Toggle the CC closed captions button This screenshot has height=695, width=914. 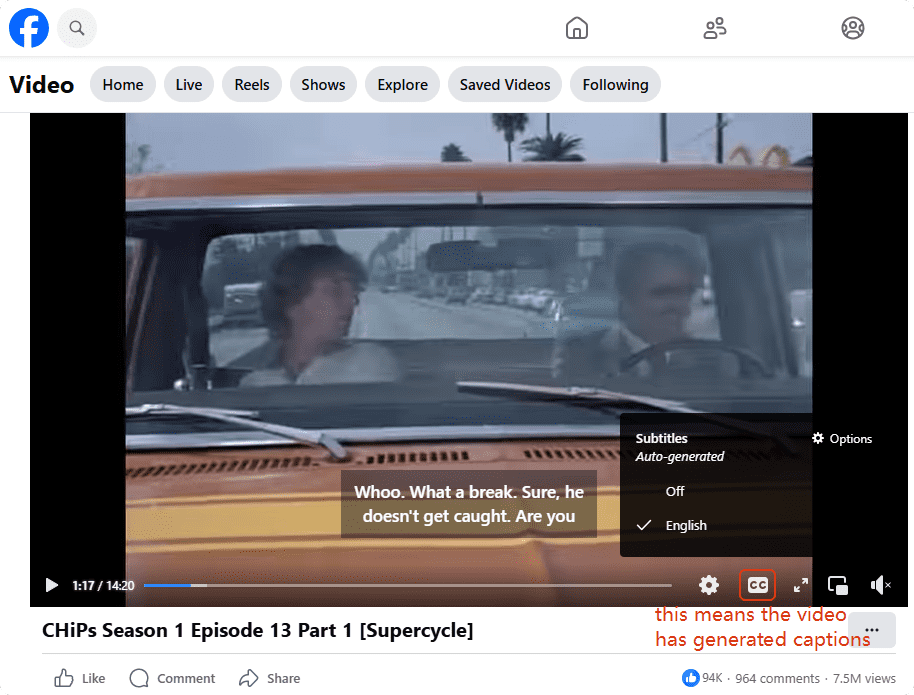click(758, 585)
